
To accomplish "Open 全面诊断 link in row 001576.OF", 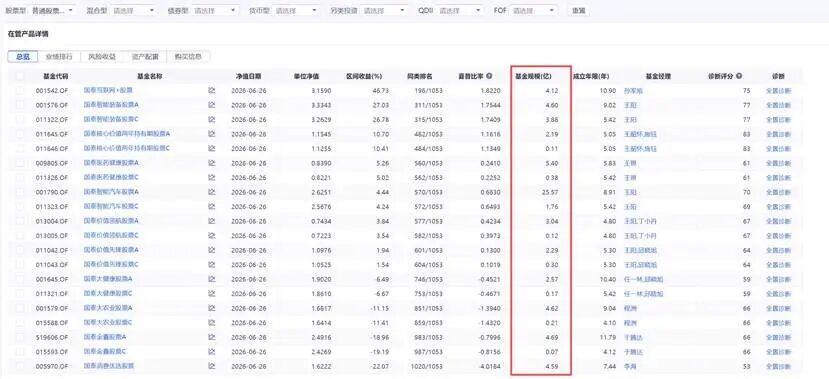I will point(778,105).
